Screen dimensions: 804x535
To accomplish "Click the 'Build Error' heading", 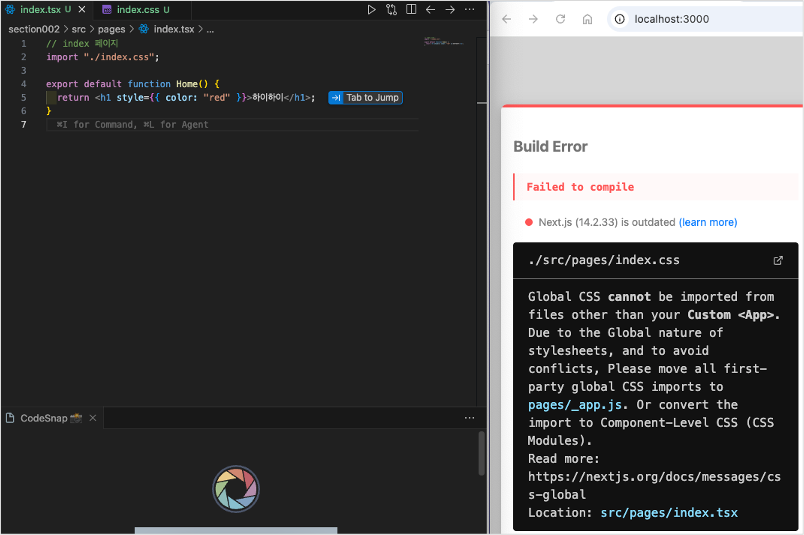I will 550,147.
